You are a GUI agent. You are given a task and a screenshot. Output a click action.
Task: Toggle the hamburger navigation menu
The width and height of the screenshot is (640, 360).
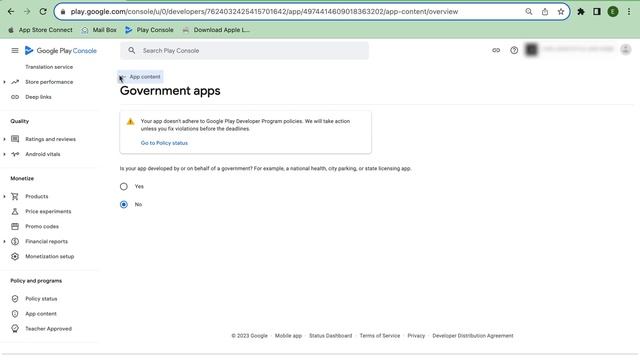click(15, 51)
